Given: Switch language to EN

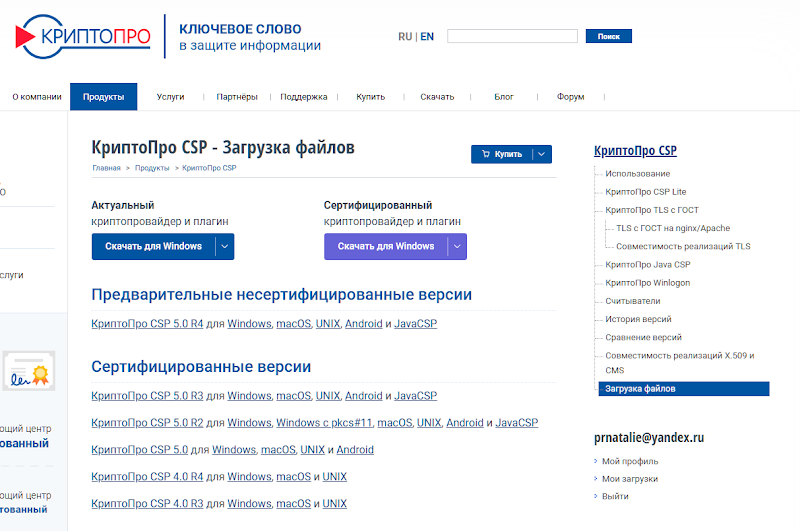Looking at the screenshot, I should pos(427,36).
